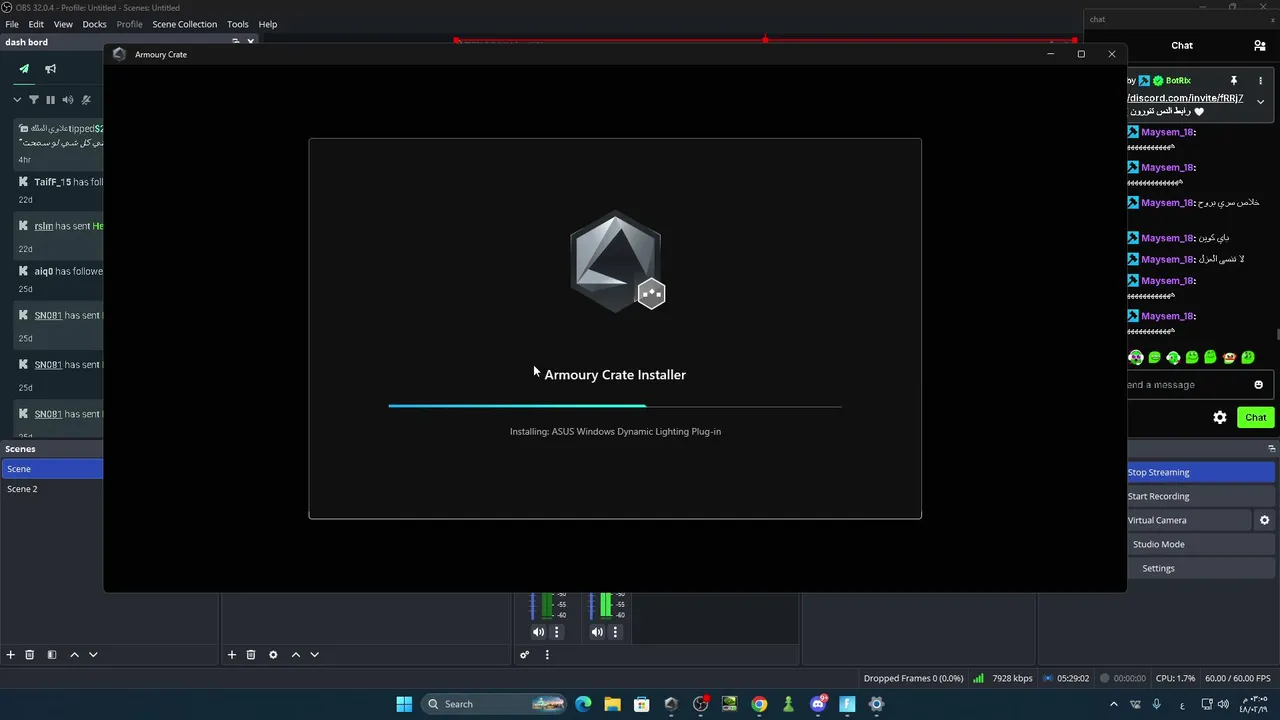Add a new source with the plus icon
Viewport: 1280px width, 720px height.
pos(232,655)
